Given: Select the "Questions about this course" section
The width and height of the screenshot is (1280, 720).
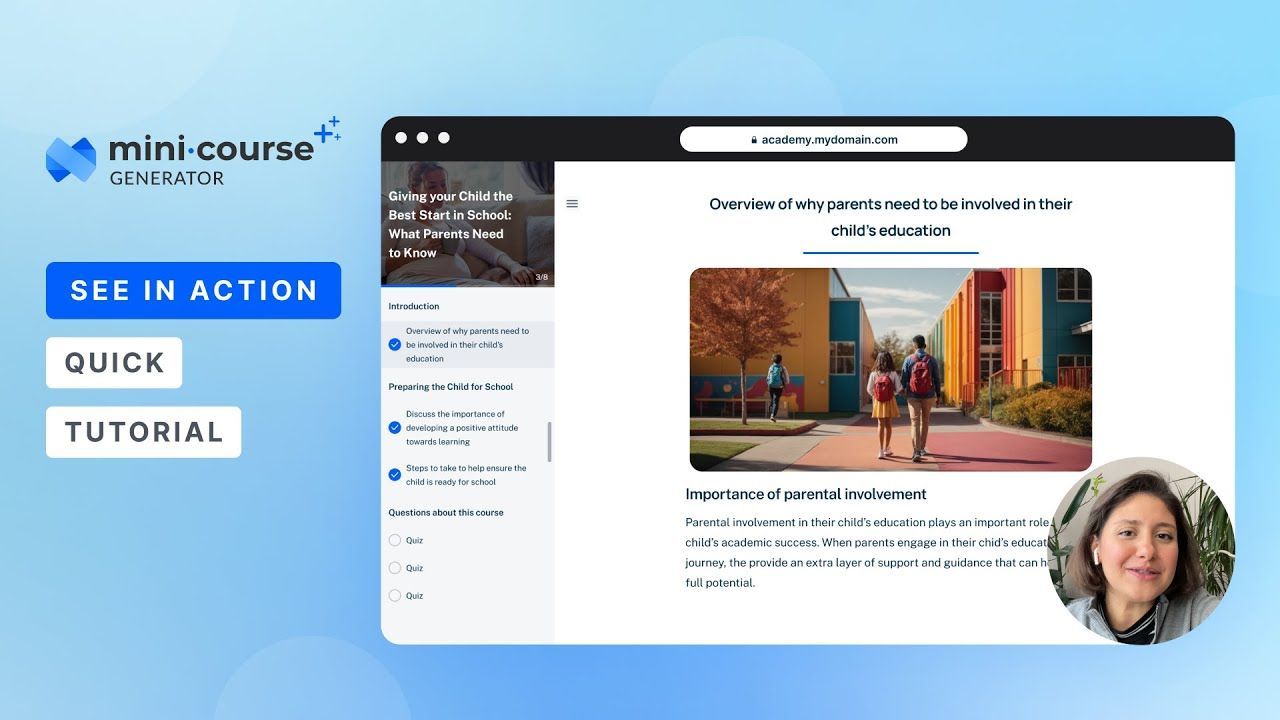Looking at the screenshot, I should pyautogui.click(x=446, y=513).
